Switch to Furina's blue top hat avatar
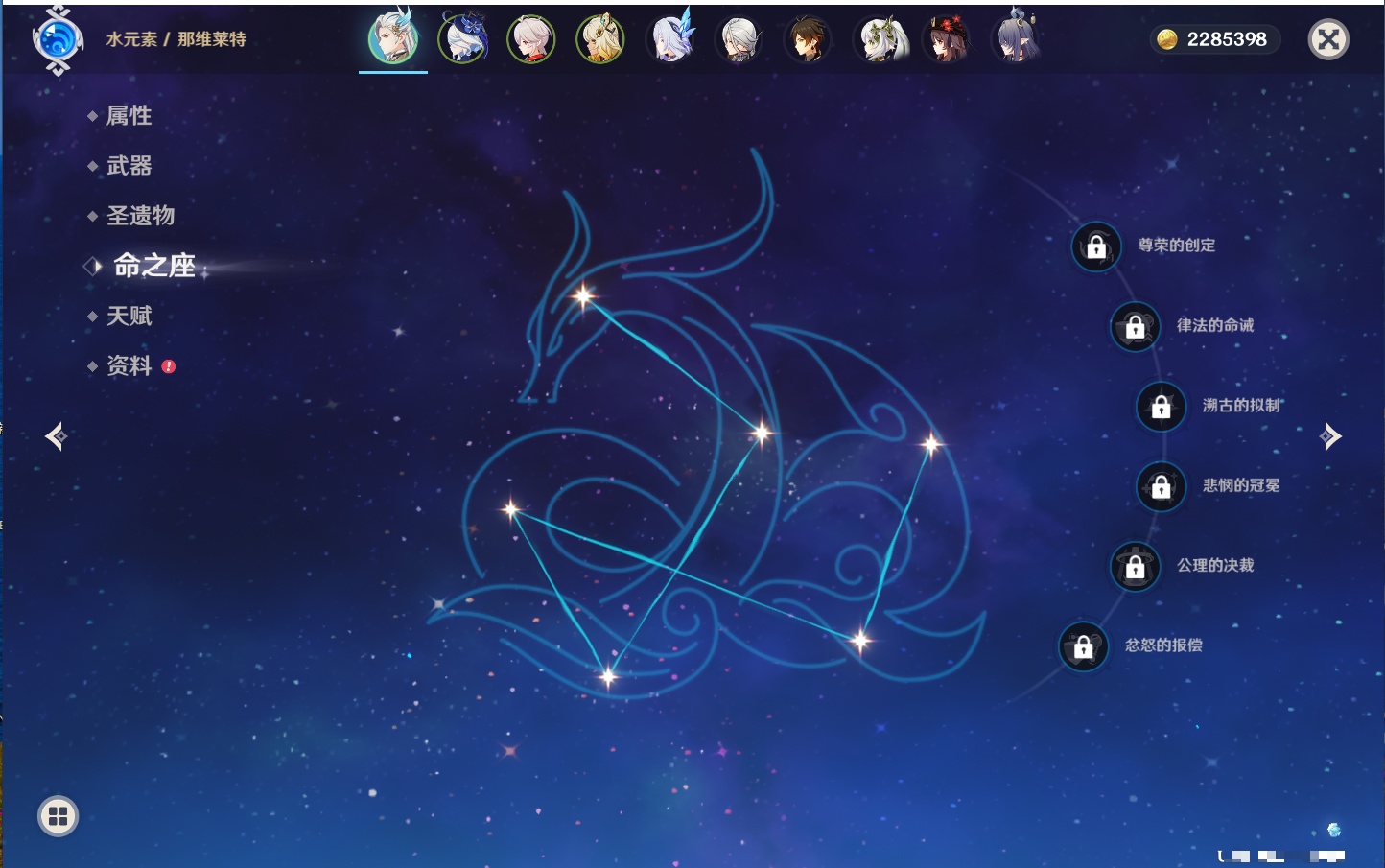 tap(462, 39)
